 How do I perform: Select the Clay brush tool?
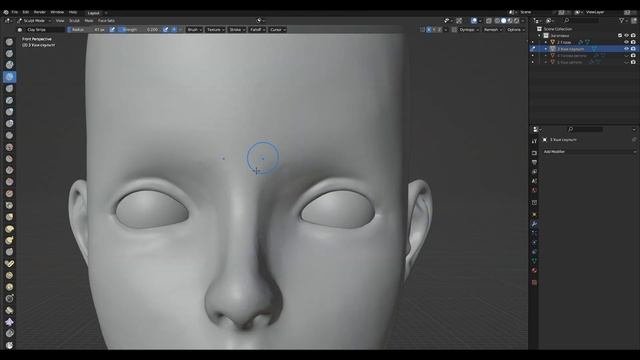pyautogui.click(x=9, y=65)
